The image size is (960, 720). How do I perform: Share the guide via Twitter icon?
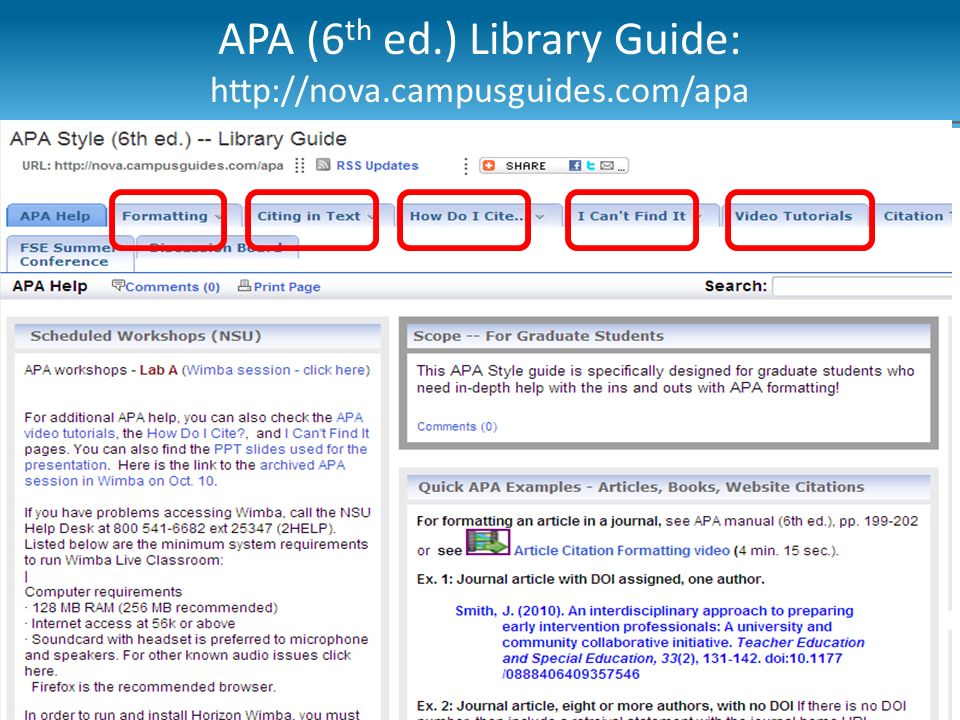pyautogui.click(x=590, y=165)
